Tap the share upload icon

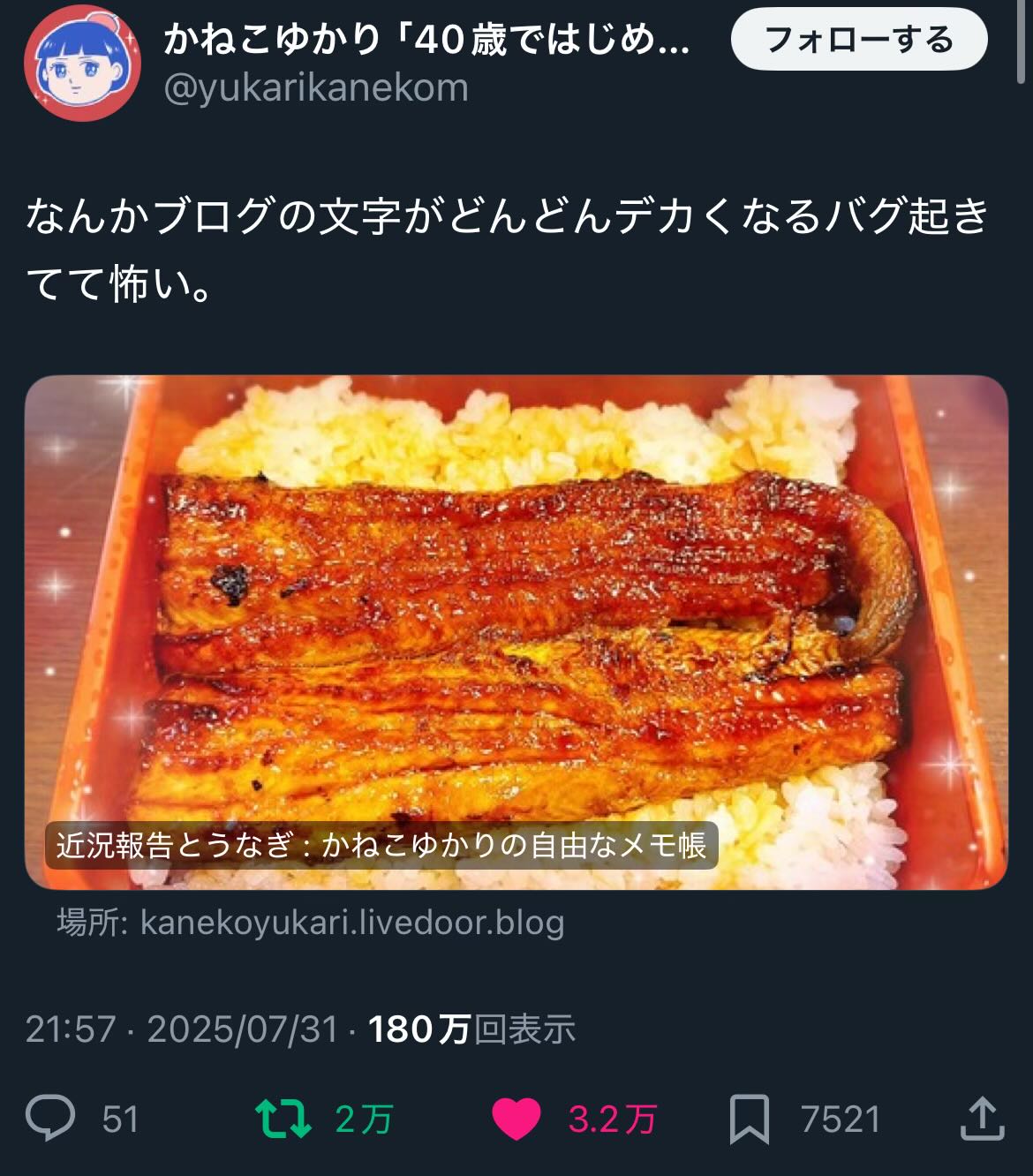(982, 1118)
